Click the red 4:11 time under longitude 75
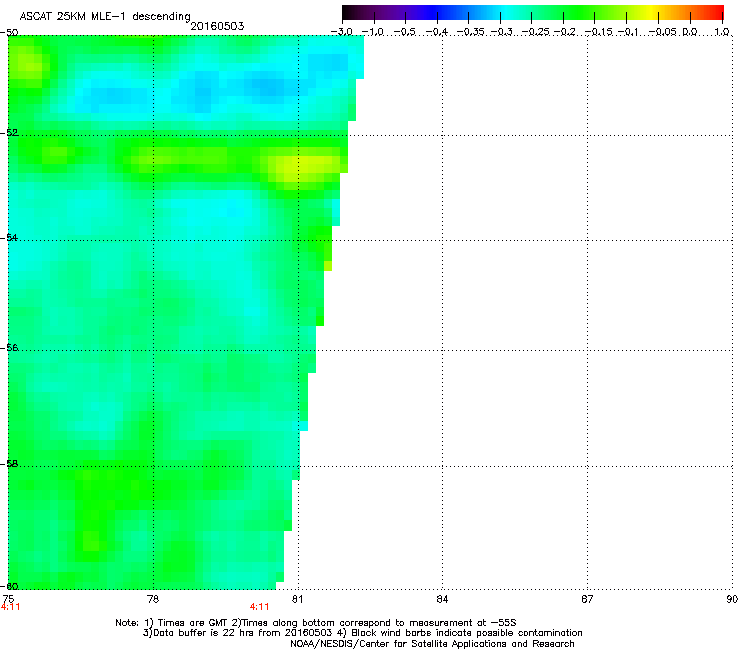 click(x=10, y=607)
